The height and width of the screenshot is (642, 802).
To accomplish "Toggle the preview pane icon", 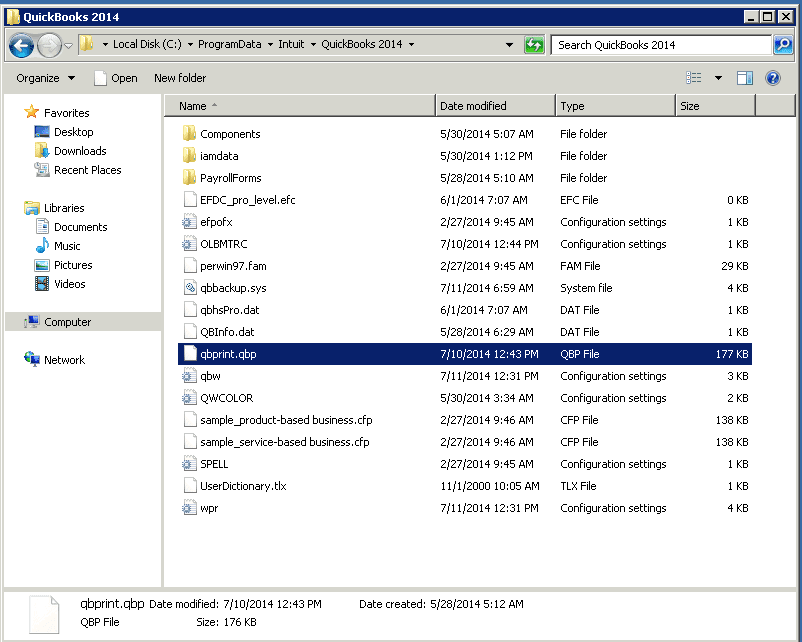I will point(745,78).
